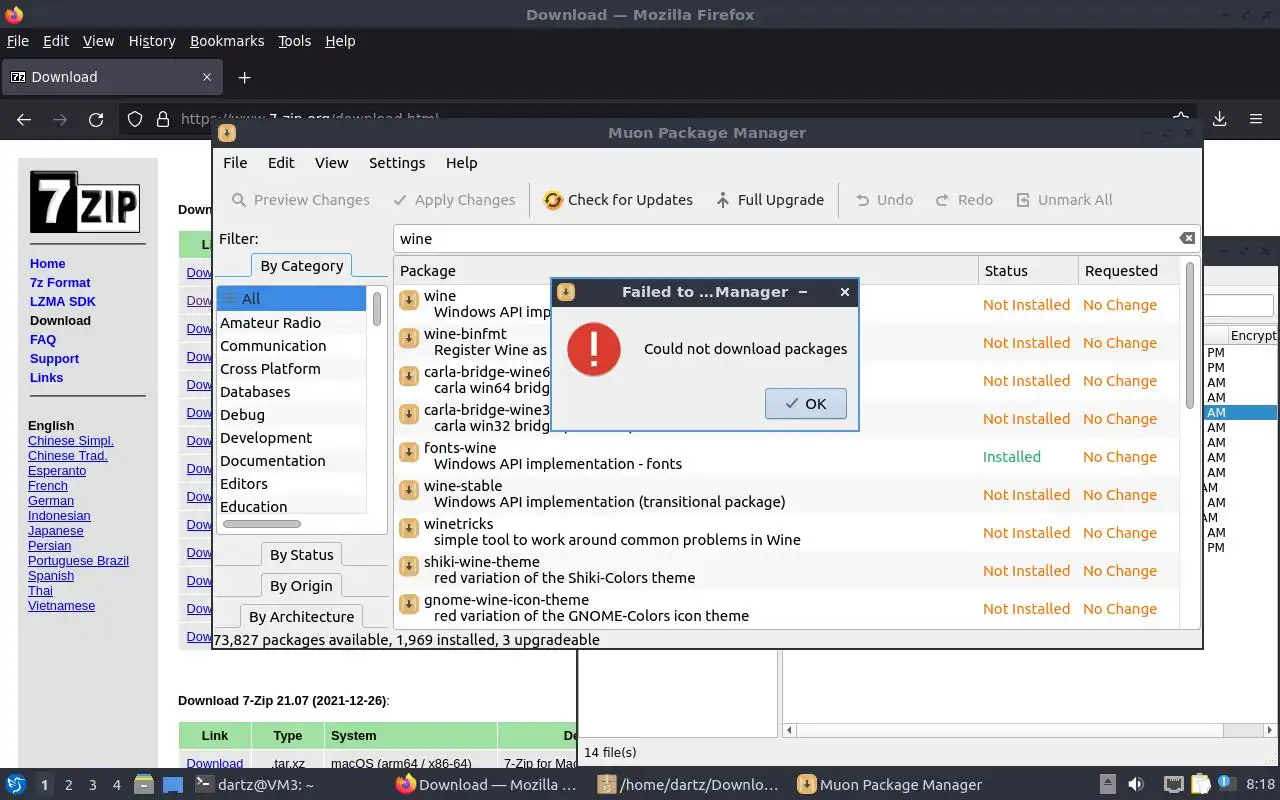Select the Databases category
1280x800 pixels.
pos(292,392)
